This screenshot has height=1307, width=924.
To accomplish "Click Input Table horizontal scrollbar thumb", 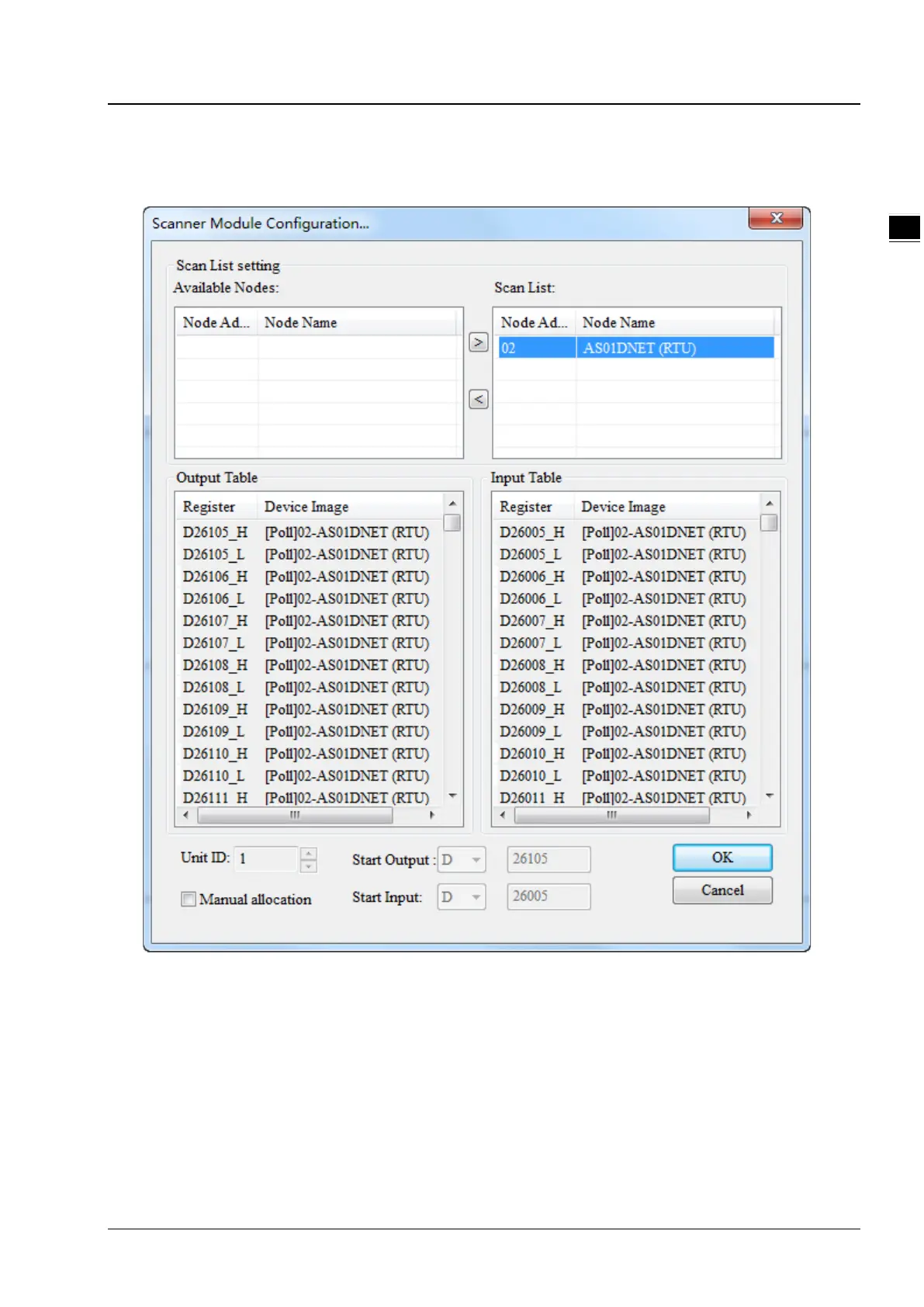I will [x=612, y=815].
